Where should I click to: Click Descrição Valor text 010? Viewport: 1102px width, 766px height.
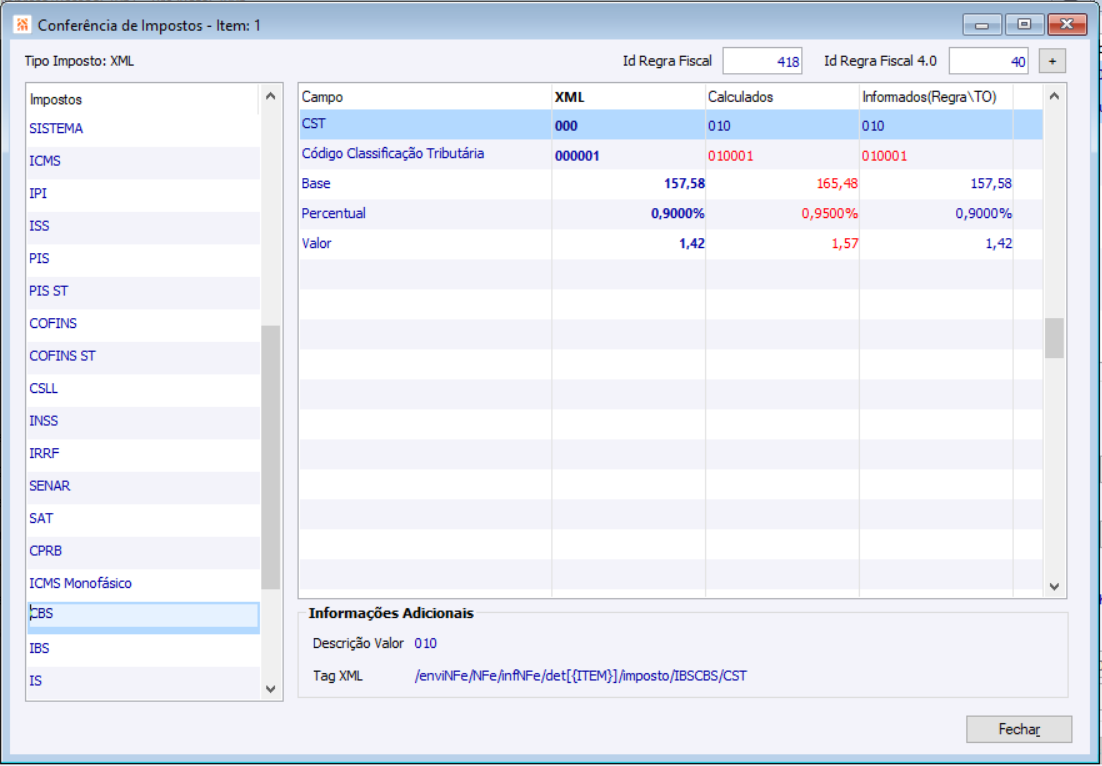(425, 644)
